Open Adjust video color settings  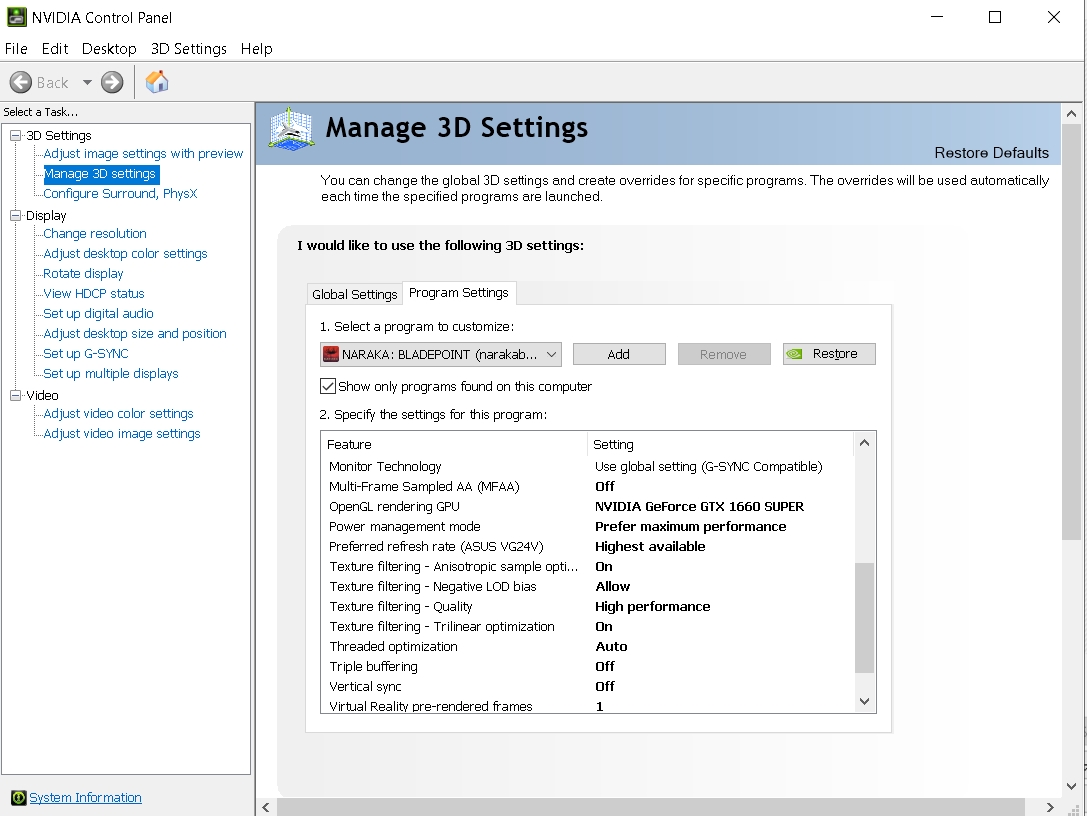(x=119, y=413)
